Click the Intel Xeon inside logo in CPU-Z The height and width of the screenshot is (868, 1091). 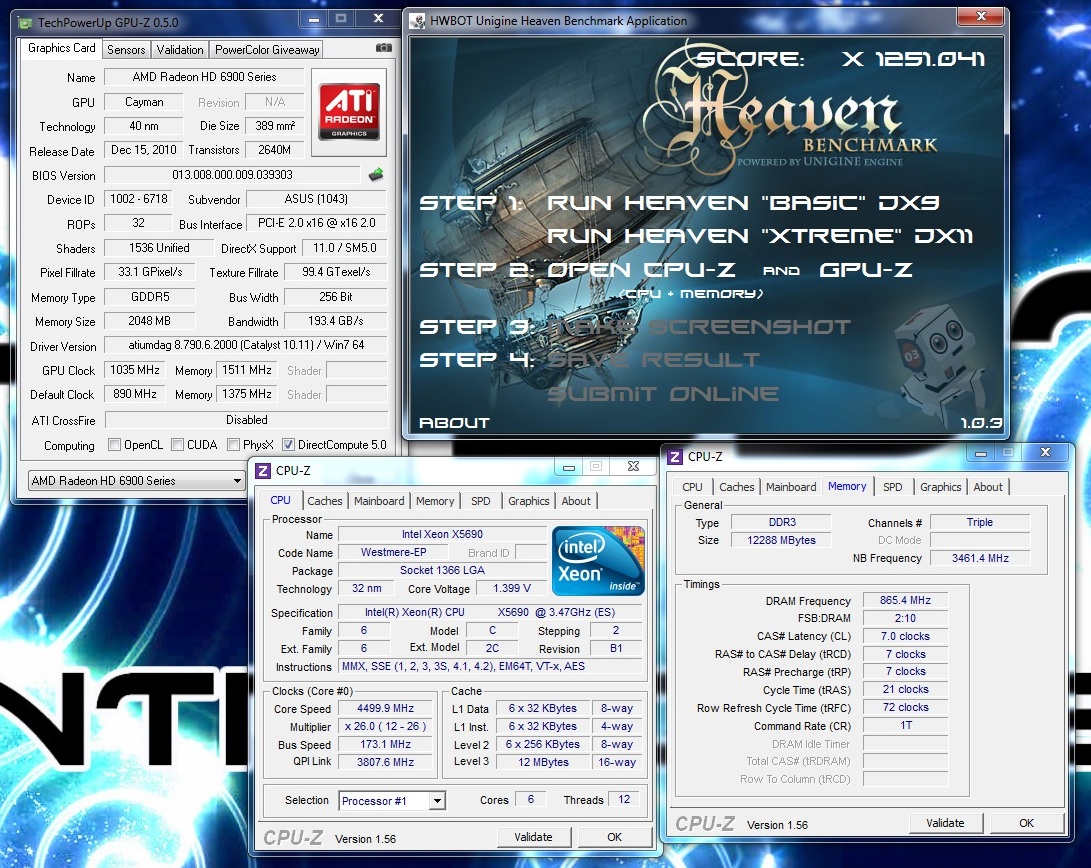click(x=598, y=561)
